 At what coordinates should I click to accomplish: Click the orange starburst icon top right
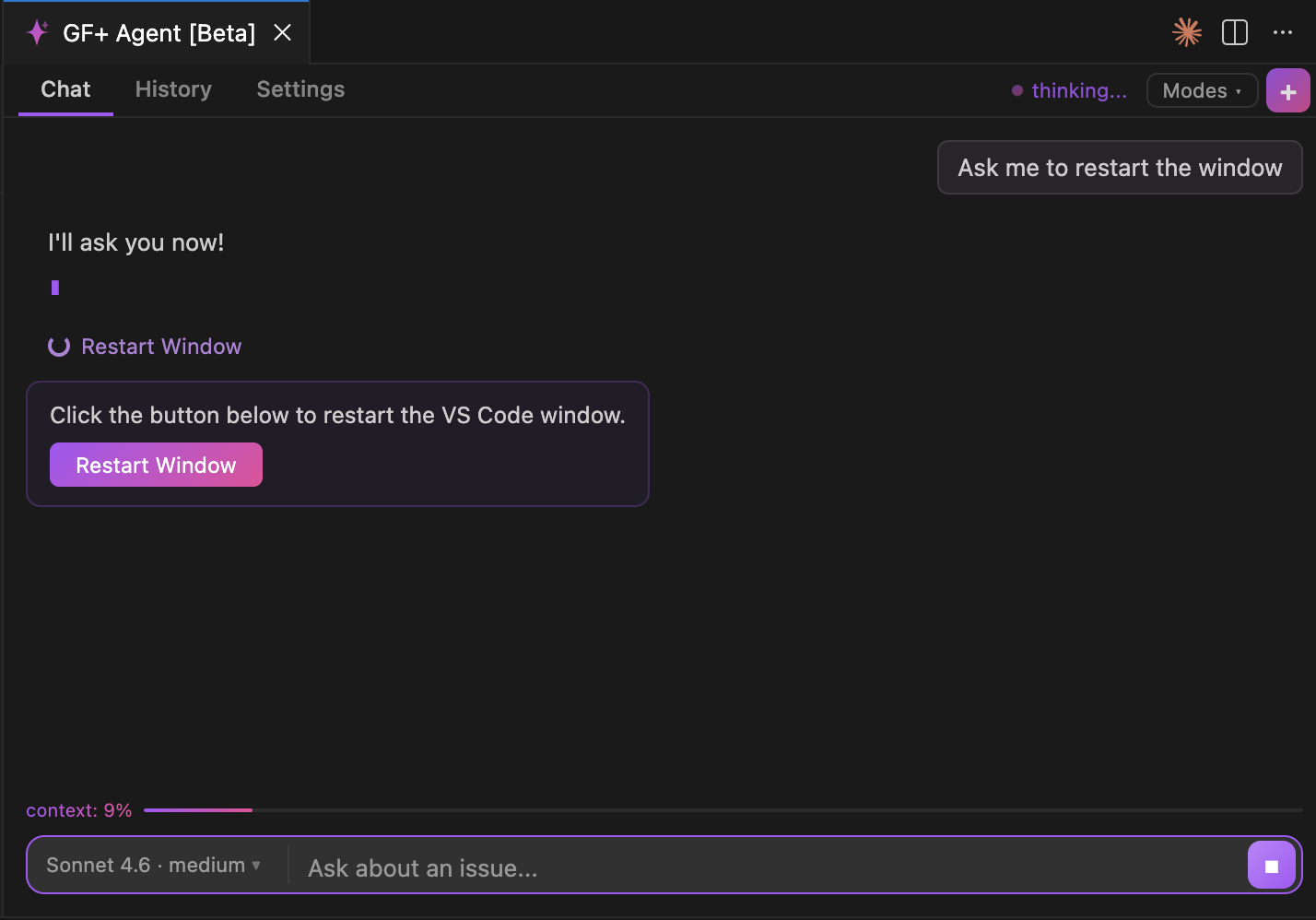tap(1187, 32)
